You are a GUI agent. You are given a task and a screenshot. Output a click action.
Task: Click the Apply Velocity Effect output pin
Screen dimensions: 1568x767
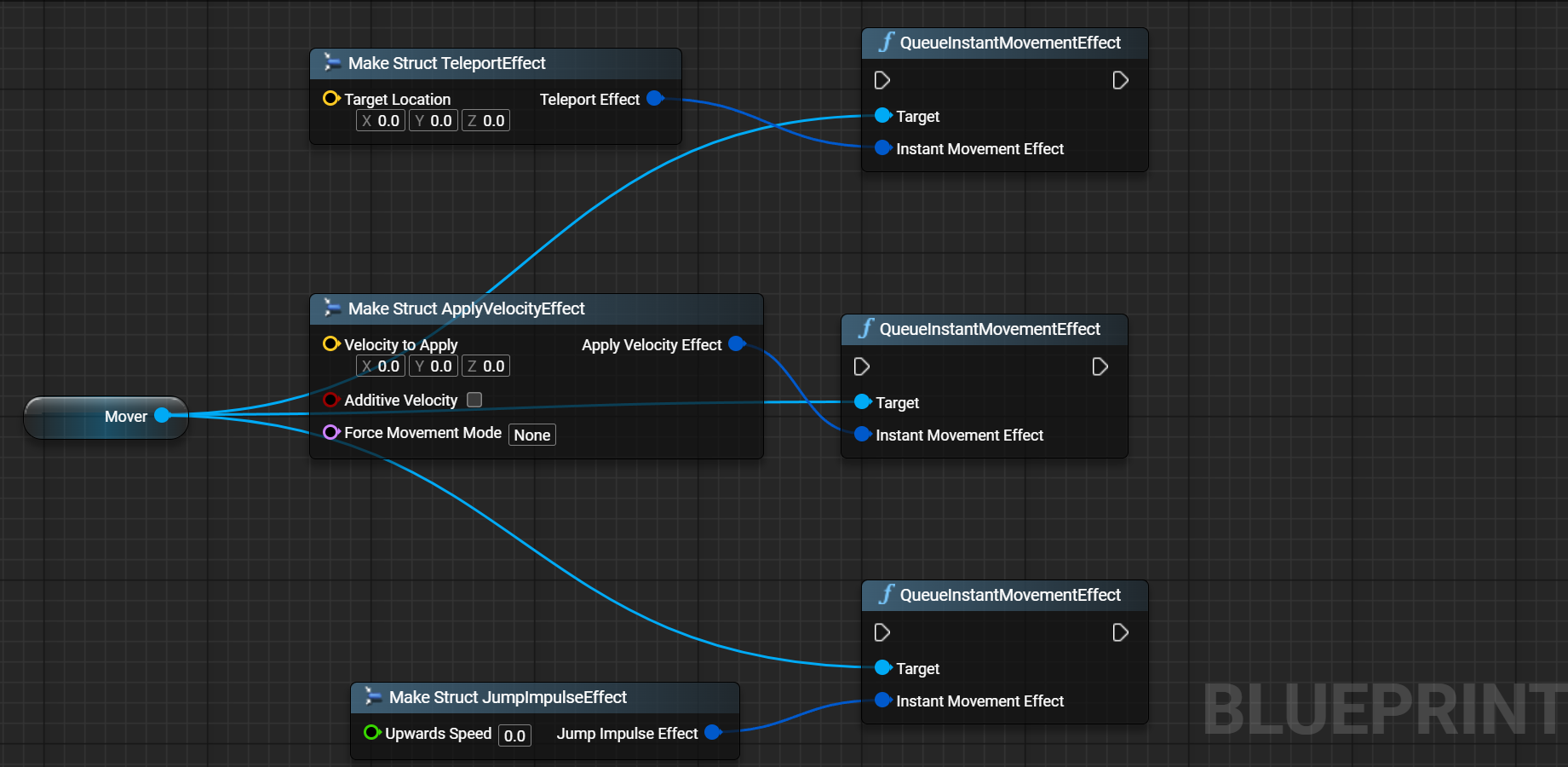pos(737,343)
